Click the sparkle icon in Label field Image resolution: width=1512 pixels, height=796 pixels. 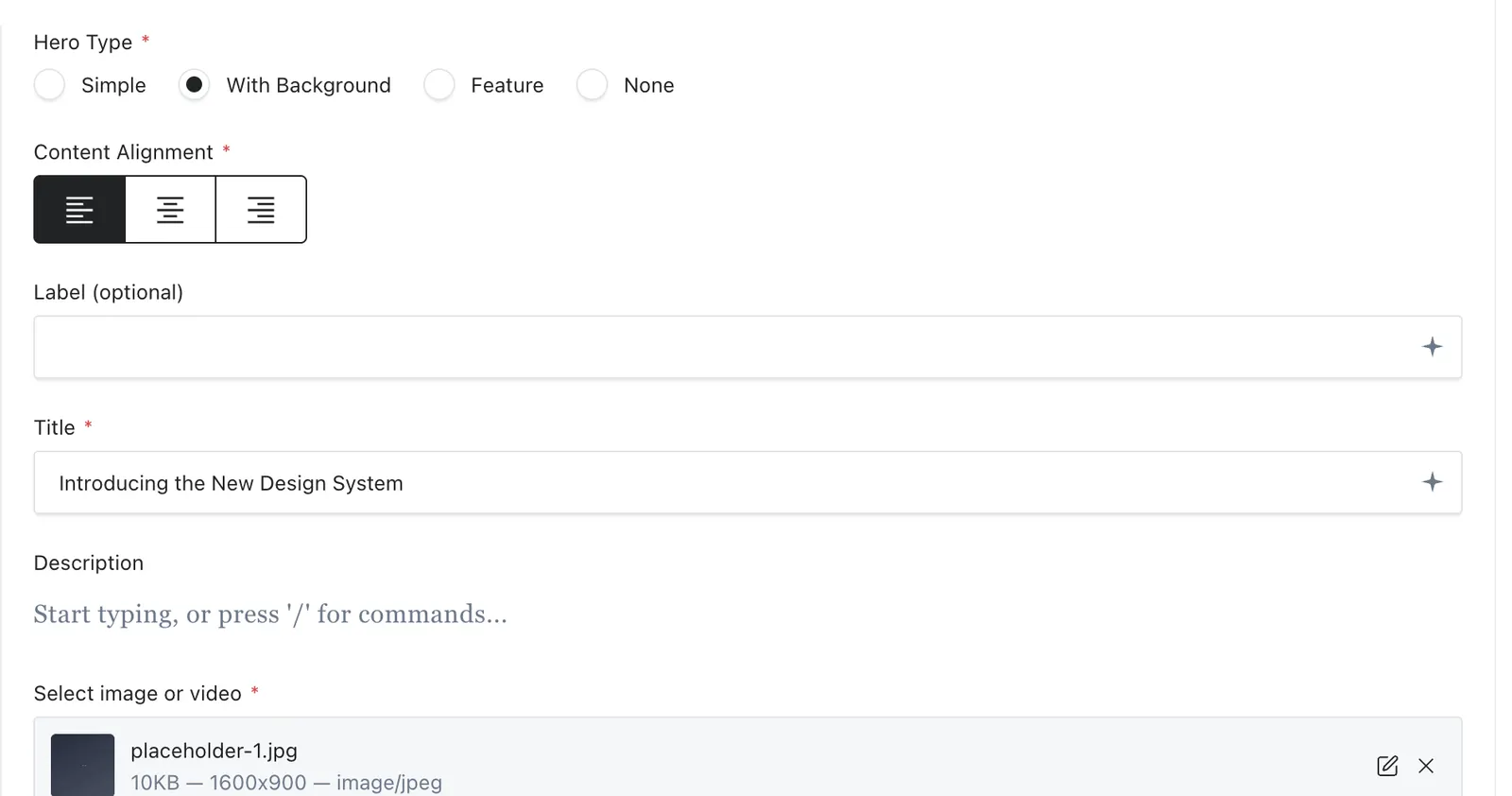(1433, 347)
